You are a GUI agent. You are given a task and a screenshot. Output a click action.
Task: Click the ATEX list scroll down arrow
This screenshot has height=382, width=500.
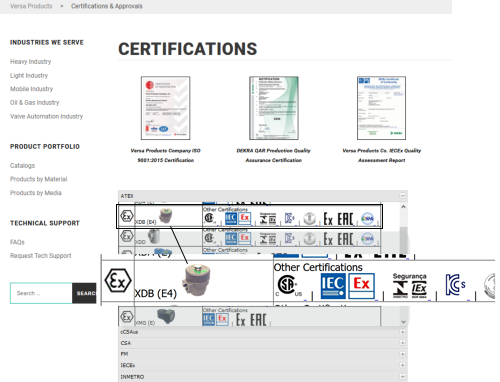403,322
